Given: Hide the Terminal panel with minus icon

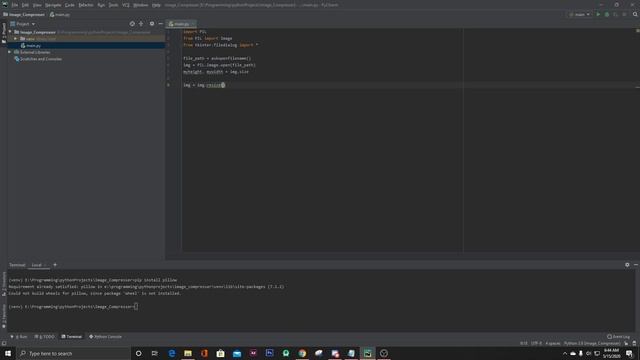Looking at the screenshot, I should tap(636, 265).
